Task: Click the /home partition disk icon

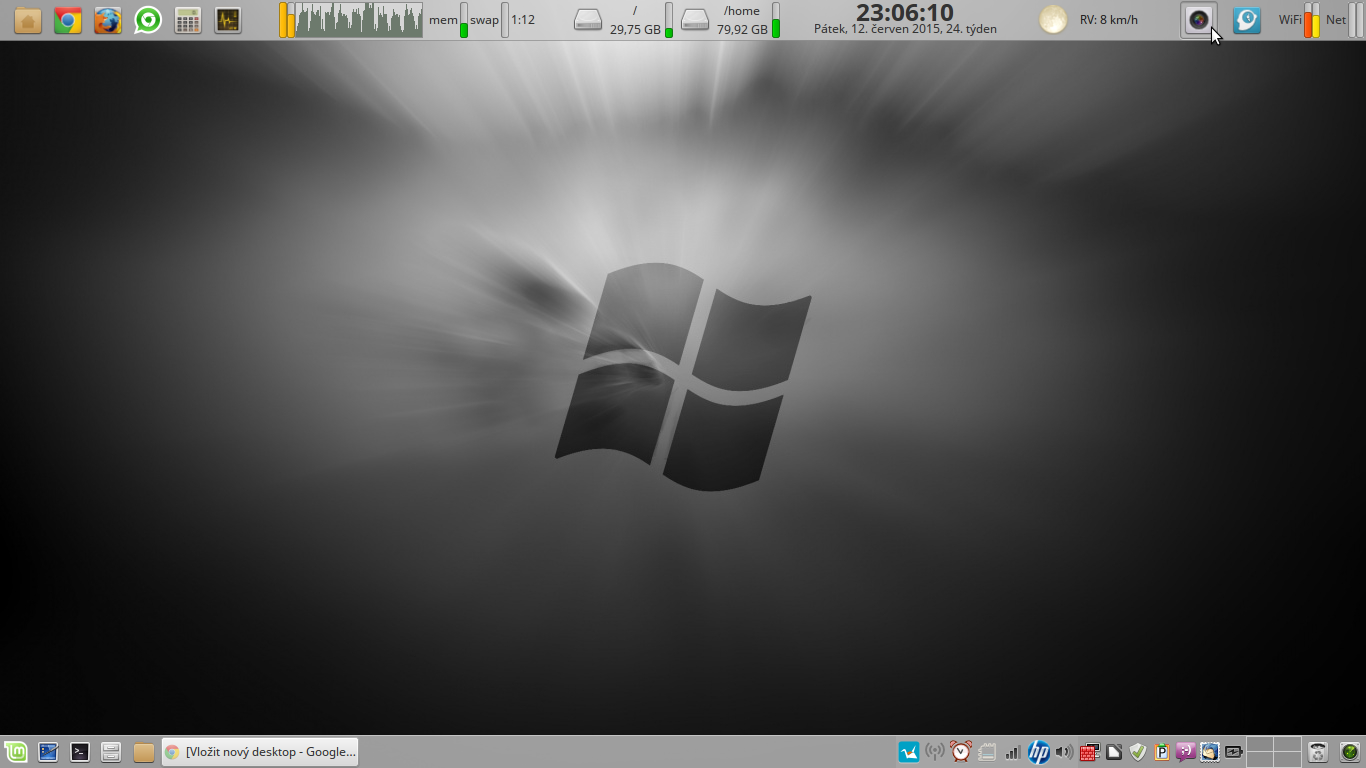Action: (695, 20)
